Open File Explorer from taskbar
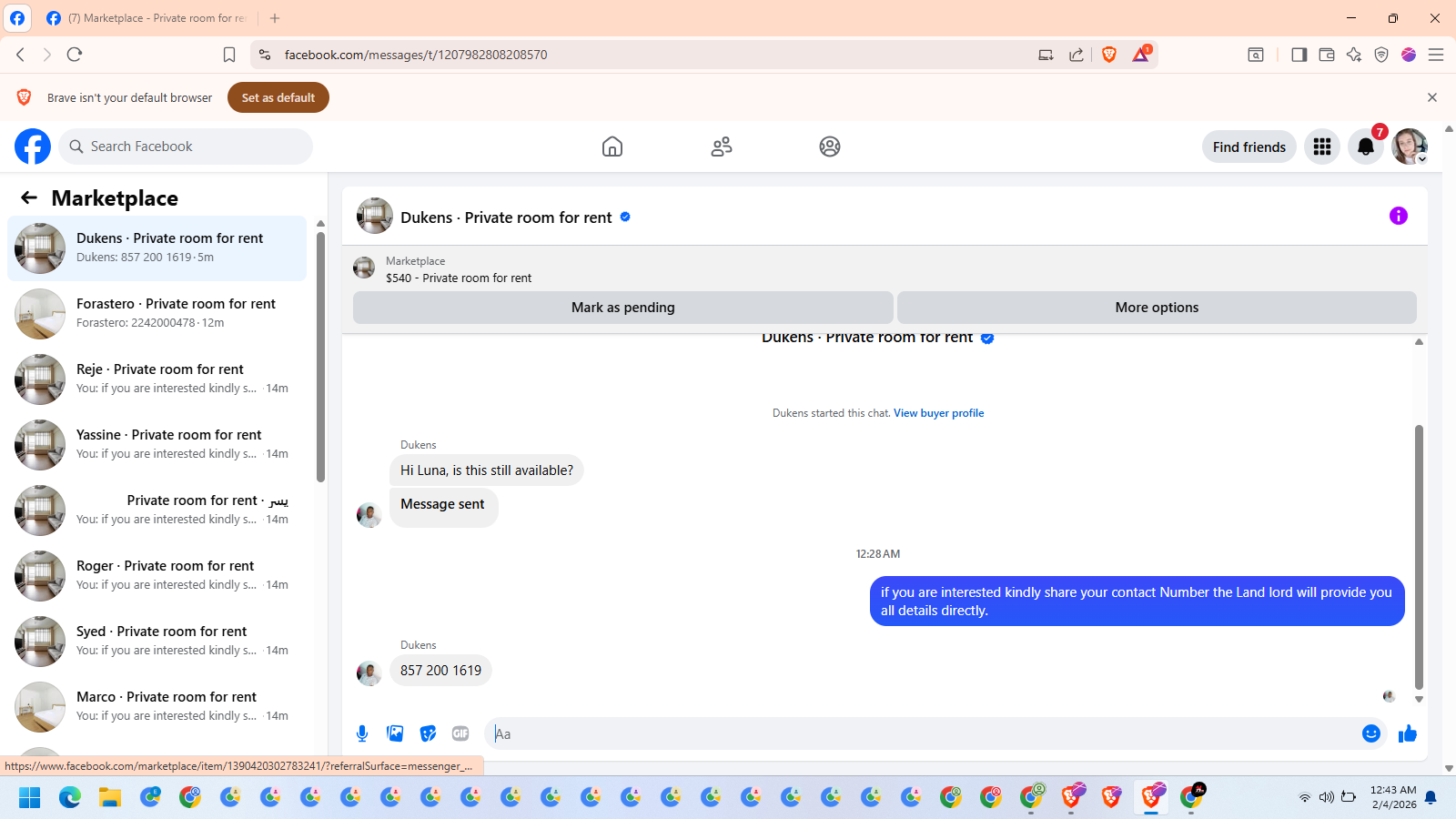 pyautogui.click(x=110, y=798)
